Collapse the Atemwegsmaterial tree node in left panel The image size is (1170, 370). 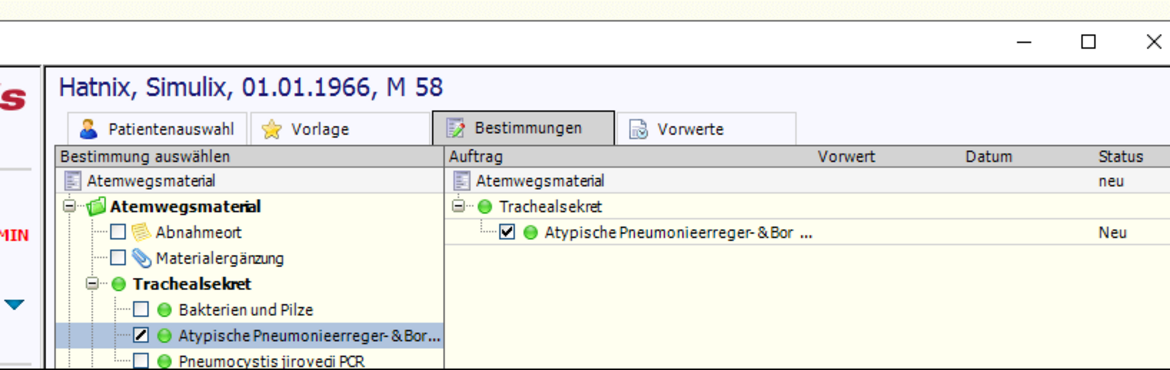point(70,207)
